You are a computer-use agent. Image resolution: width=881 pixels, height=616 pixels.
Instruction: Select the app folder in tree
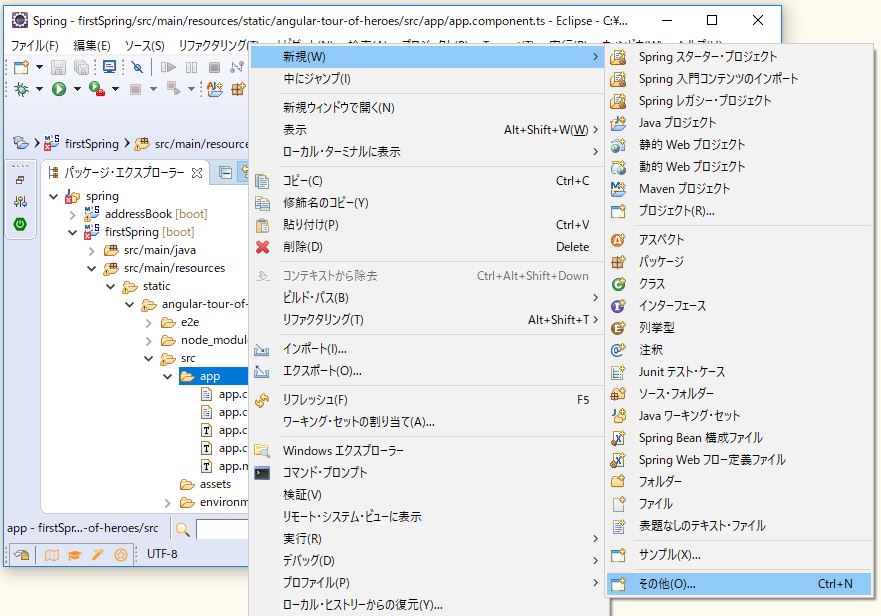point(210,376)
